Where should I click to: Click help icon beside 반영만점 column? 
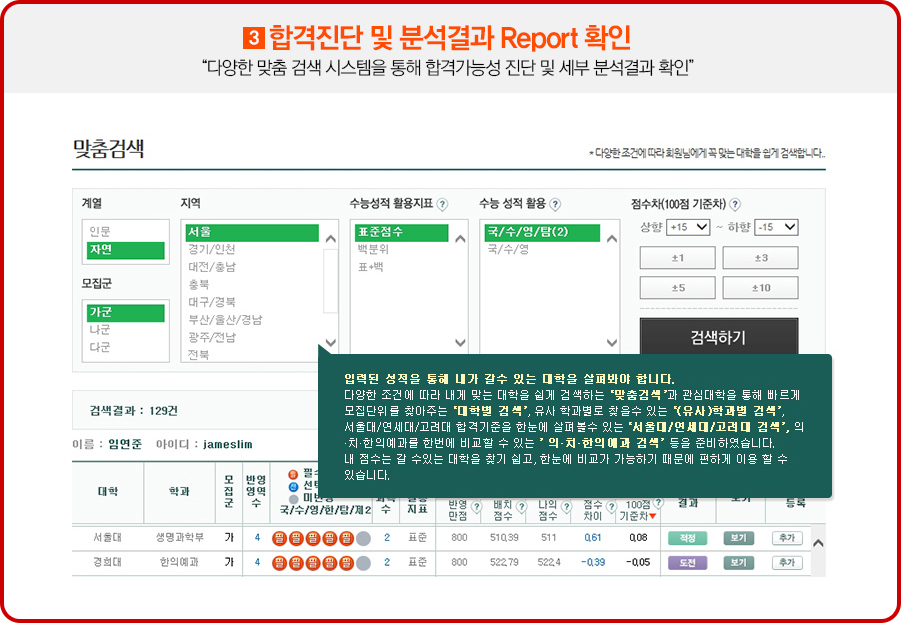(477, 506)
